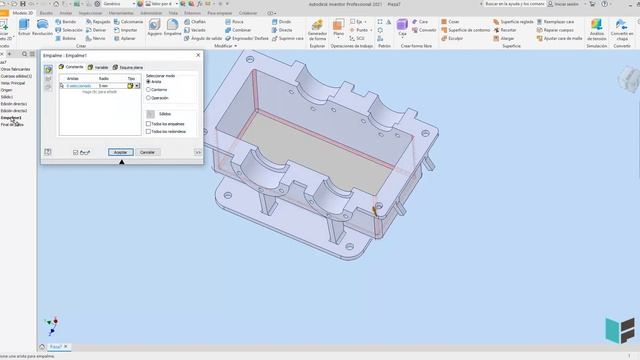Select the Rosca tool
The height and width of the screenshot is (360, 640).
point(234,22)
